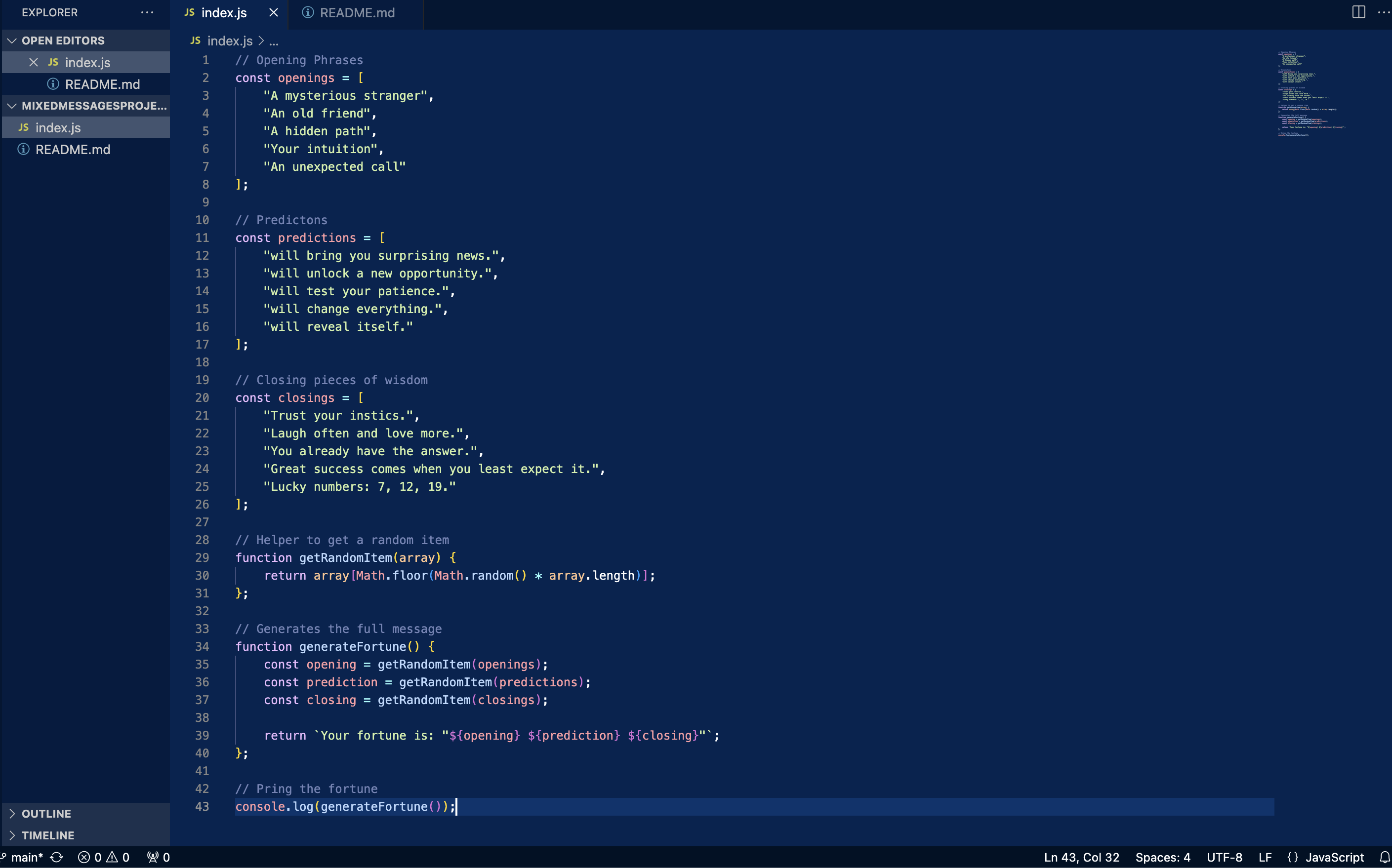This screenshot has width=1392, height=868.
Task: Click "Lucky numbers: 7, 12, 19." string
Action: (360, 487)
